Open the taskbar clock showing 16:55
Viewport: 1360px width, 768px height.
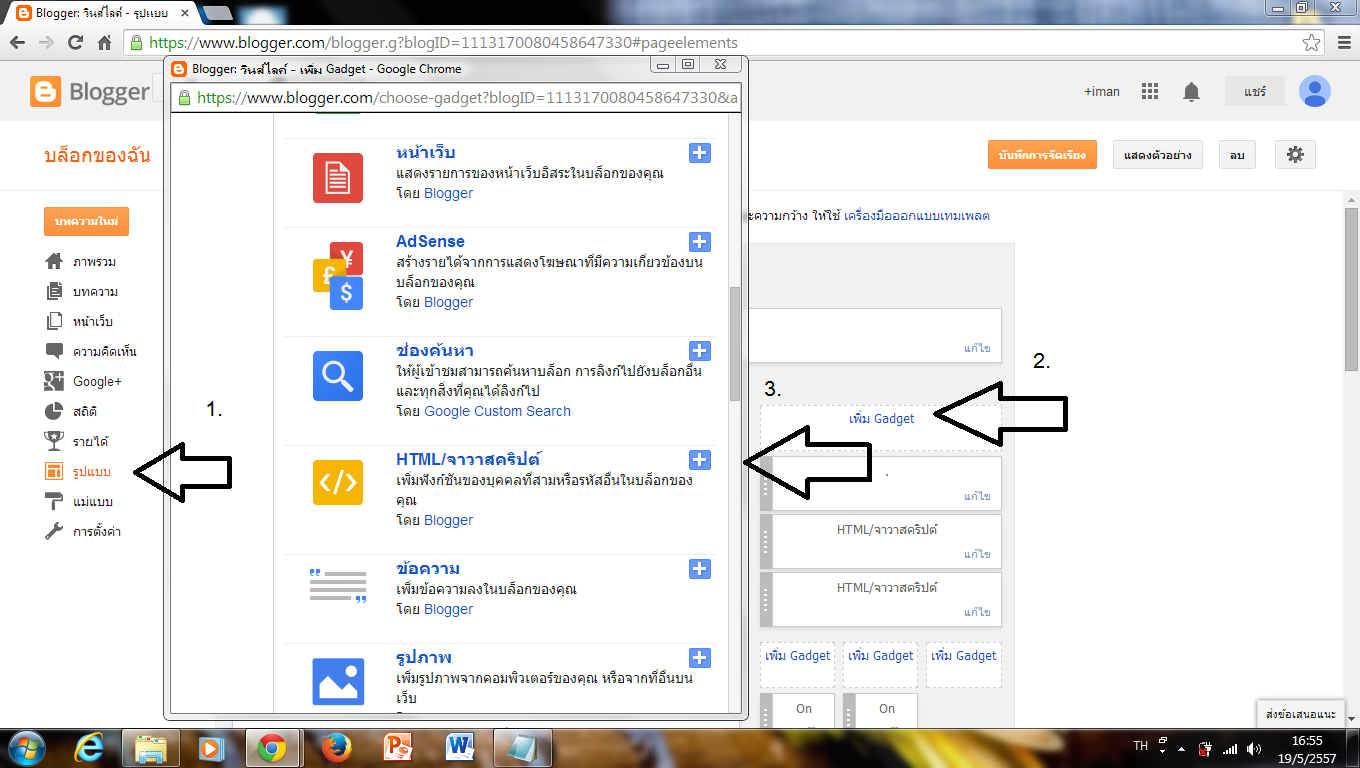[x=1309, y=748]
